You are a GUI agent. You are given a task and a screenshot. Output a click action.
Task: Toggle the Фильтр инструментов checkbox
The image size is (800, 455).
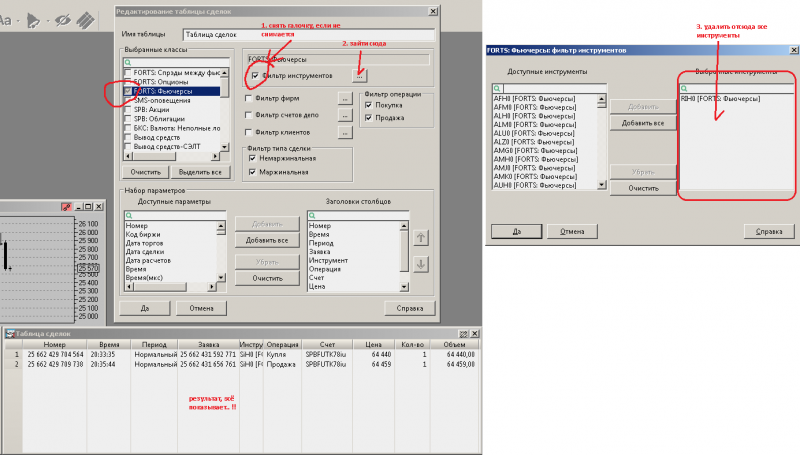pos(255,75)
